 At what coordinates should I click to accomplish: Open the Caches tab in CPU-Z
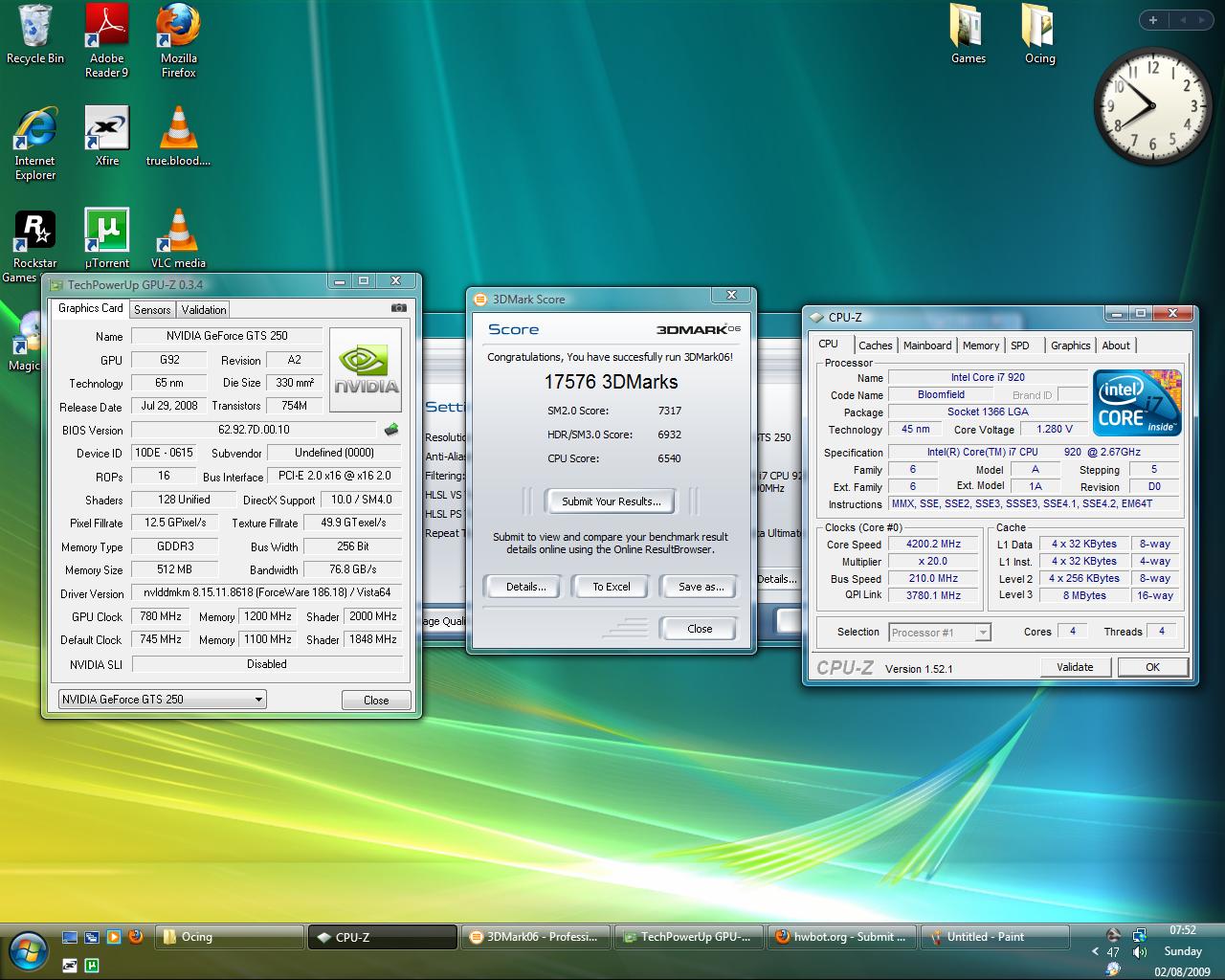[x=875, y=345]
